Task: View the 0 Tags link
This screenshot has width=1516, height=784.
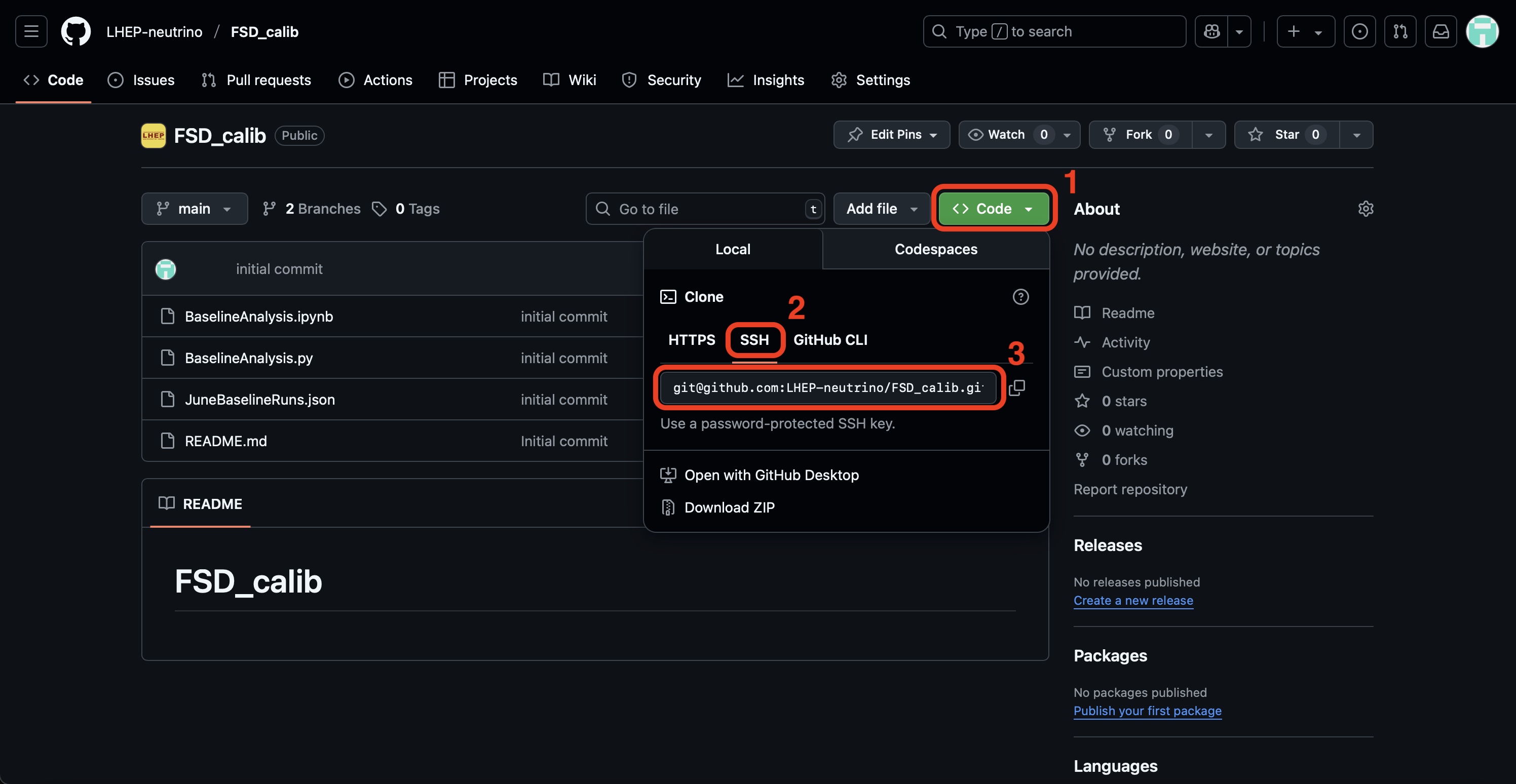Action: click(x=406, y=209)
